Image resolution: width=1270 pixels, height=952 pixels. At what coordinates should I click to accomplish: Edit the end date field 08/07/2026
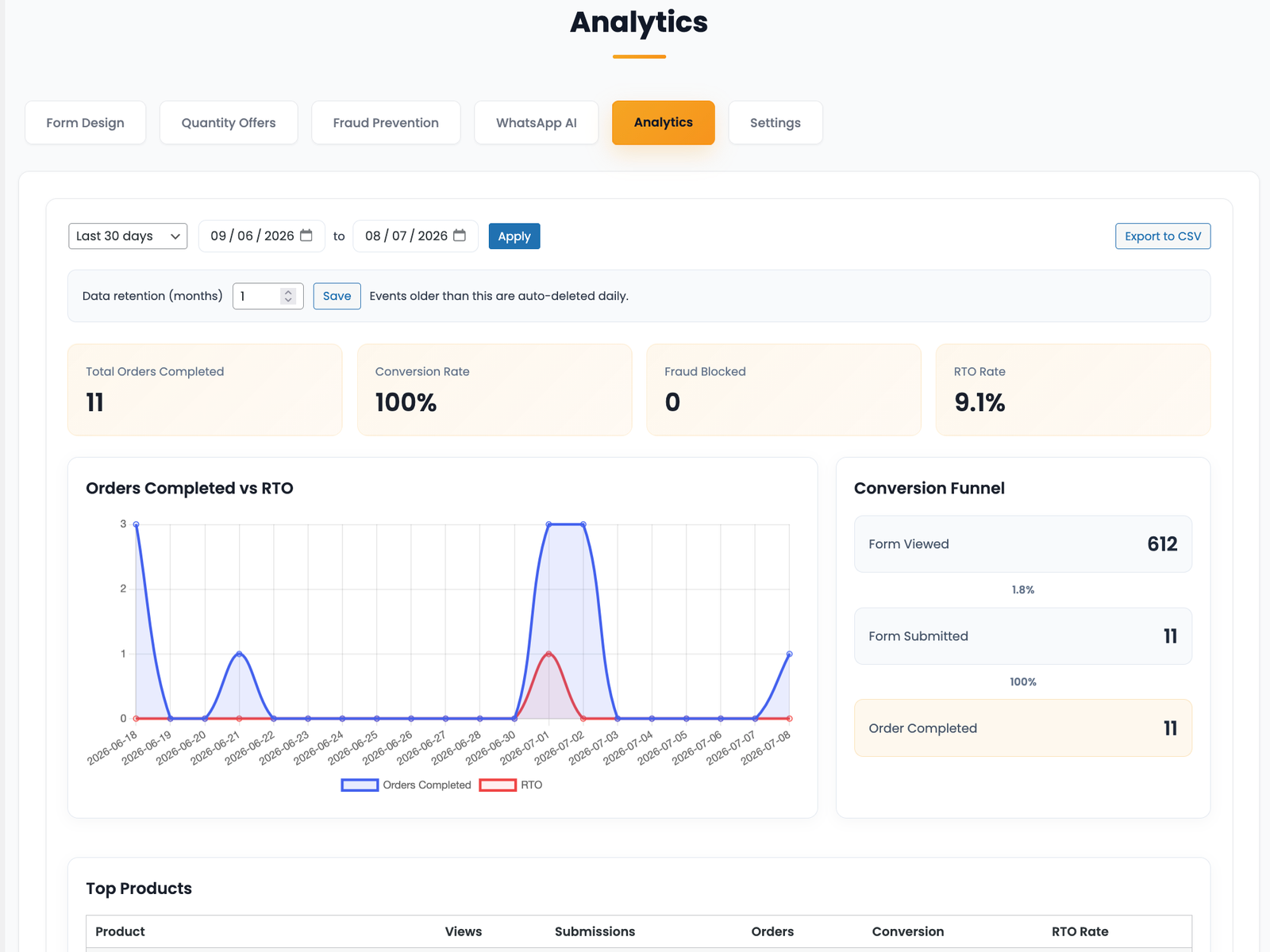(415, 236)
